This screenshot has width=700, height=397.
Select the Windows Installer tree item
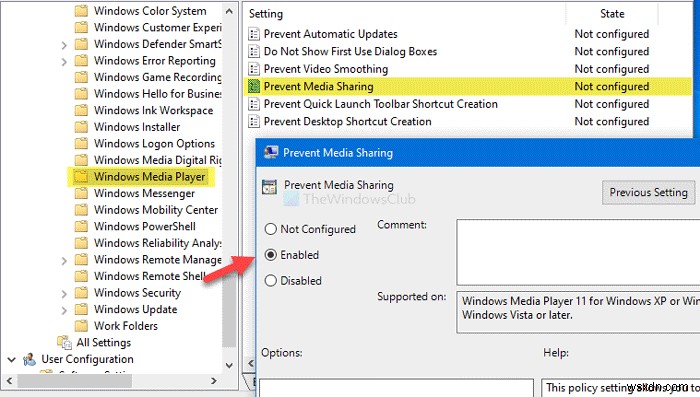[x=137, y=127]
